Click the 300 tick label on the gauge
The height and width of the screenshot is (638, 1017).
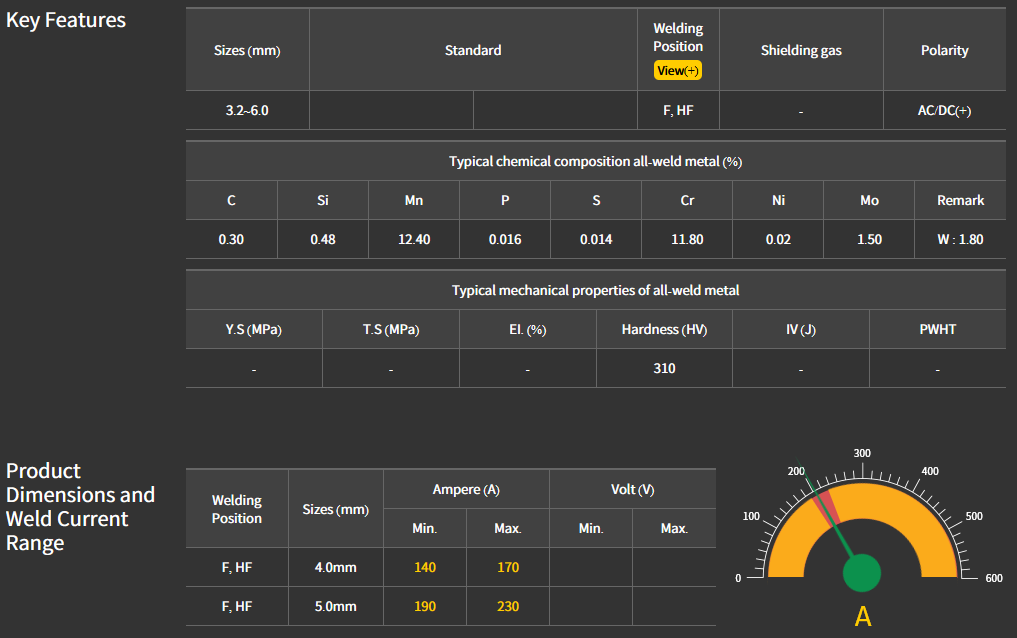point(862,453)
